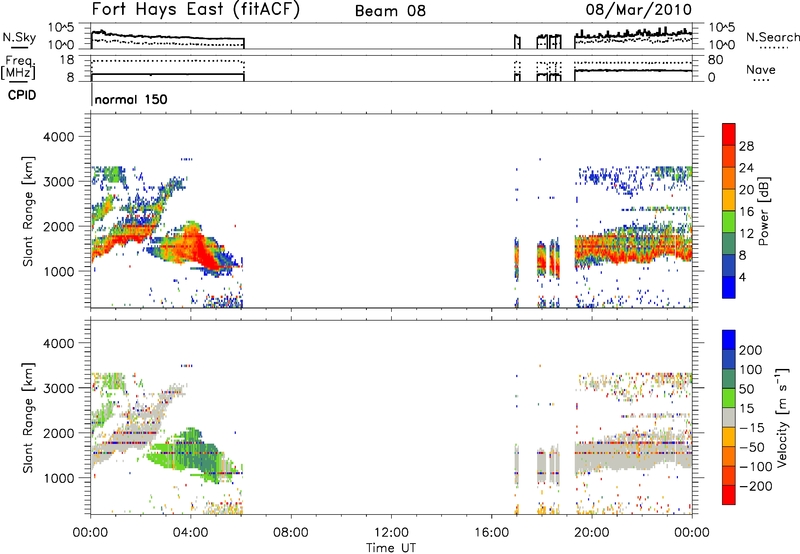Click the red bottom of Velocity colorbar
800x554 pixels.
point(729,495)
